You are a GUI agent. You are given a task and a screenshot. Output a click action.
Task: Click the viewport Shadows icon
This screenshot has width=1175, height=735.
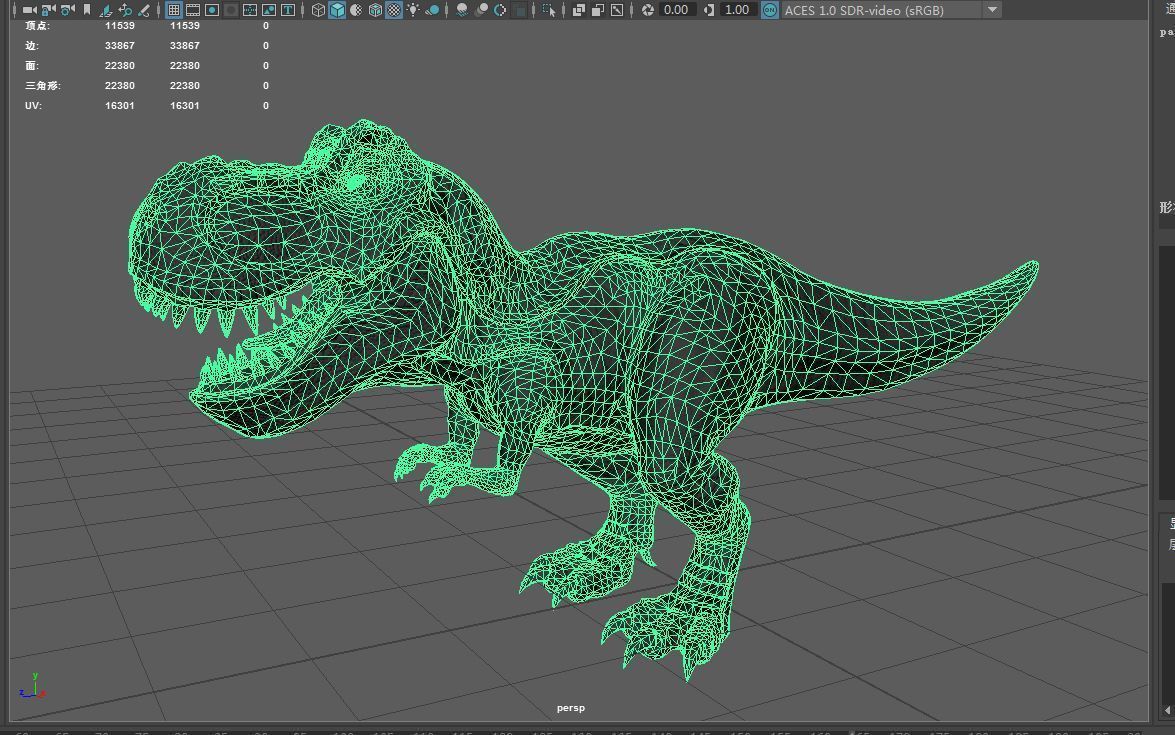point(432,10)
